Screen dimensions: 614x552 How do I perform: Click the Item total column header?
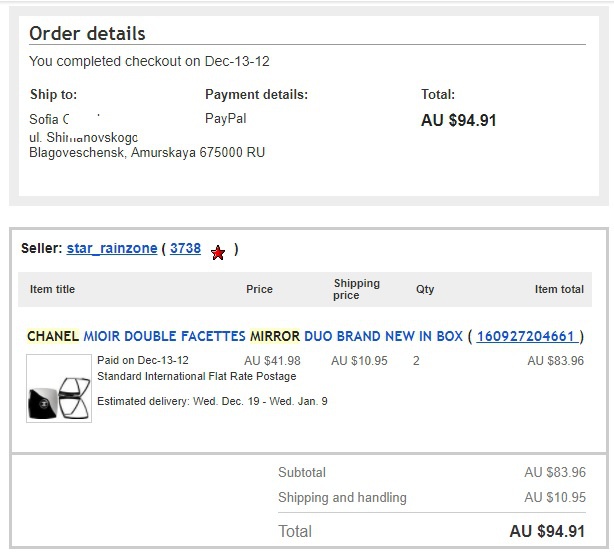point(559,289)
